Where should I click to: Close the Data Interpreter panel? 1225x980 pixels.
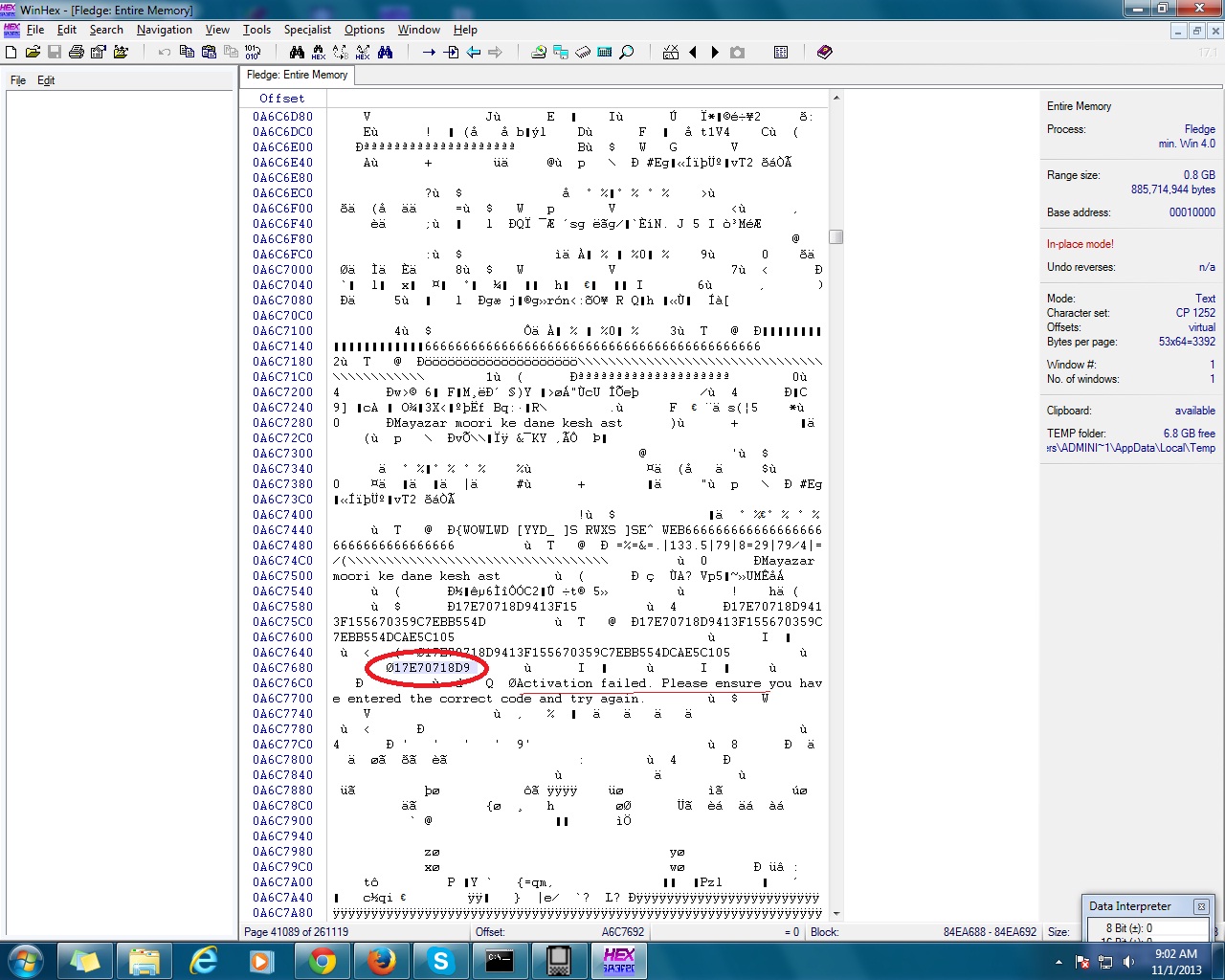[x=1201, y=906]
